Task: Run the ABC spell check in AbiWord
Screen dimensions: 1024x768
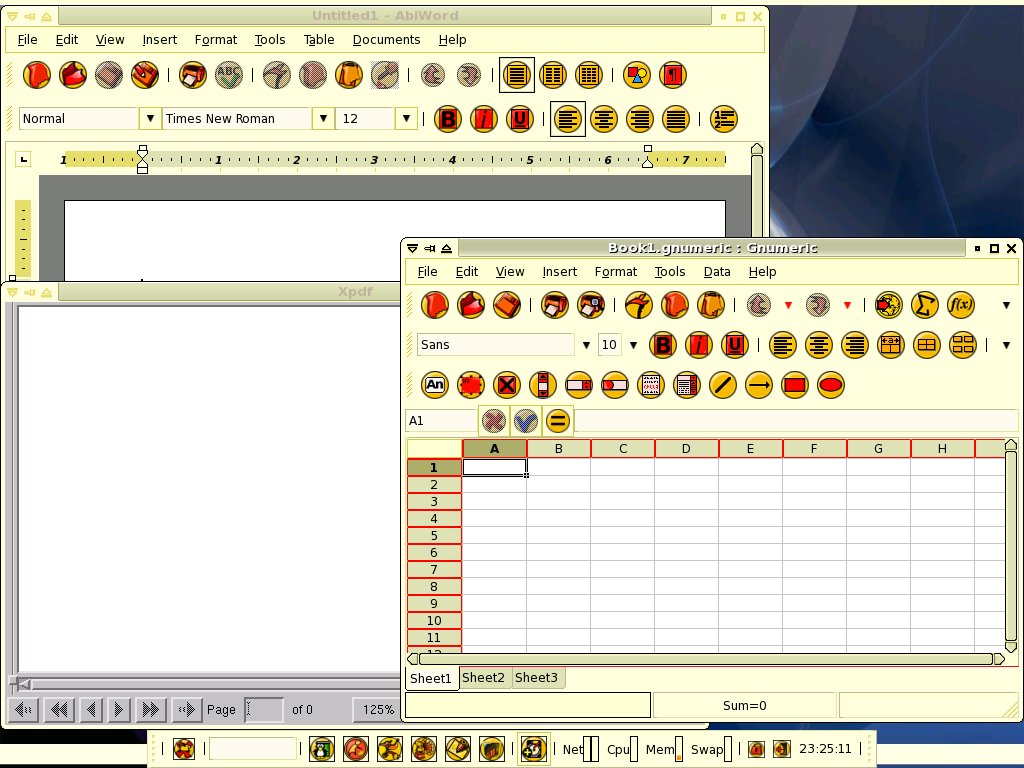Action: (229, 75)
